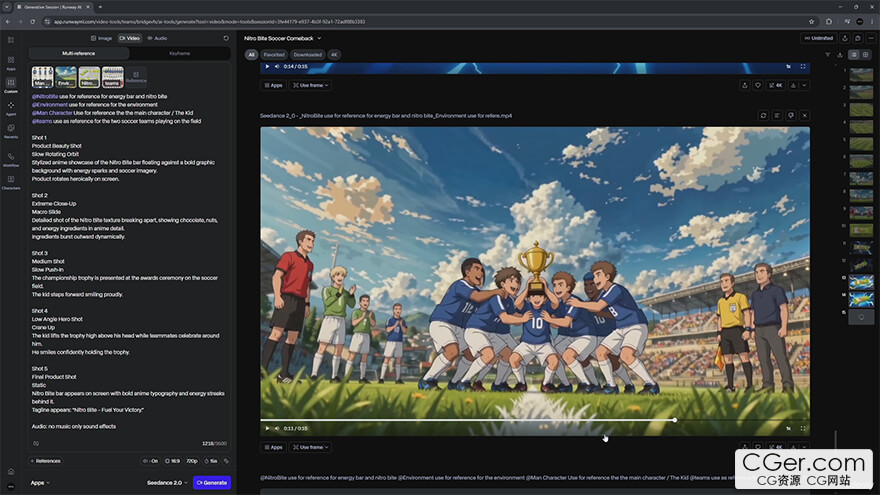The height and width of the screenshot is (495, 880).
Task: Open the Workflow sidebar icon
Action: click(x=11, y=159)
